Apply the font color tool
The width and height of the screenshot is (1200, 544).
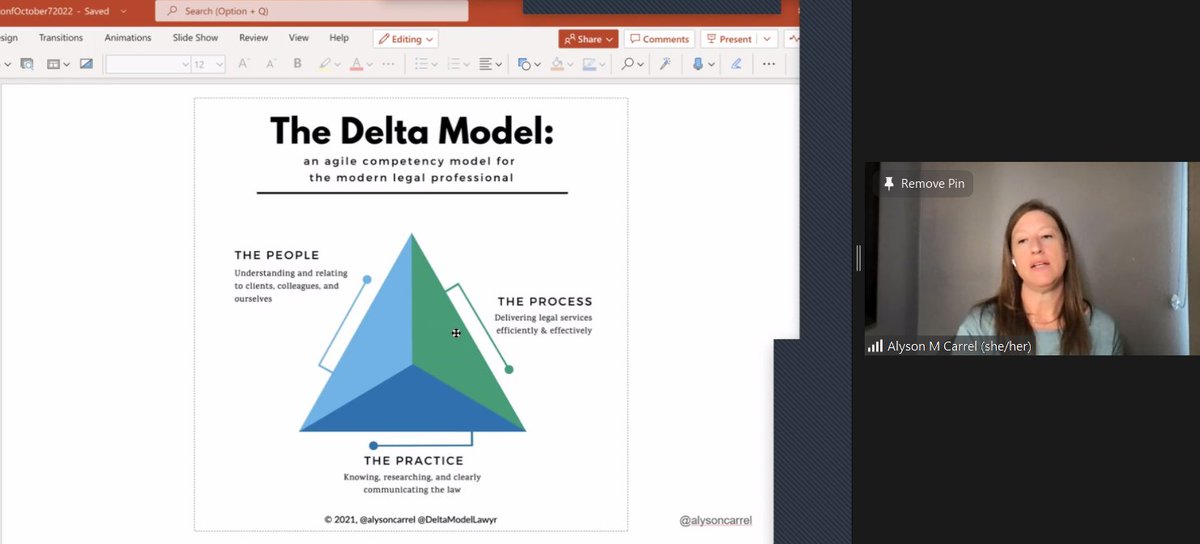pos(356,64)
